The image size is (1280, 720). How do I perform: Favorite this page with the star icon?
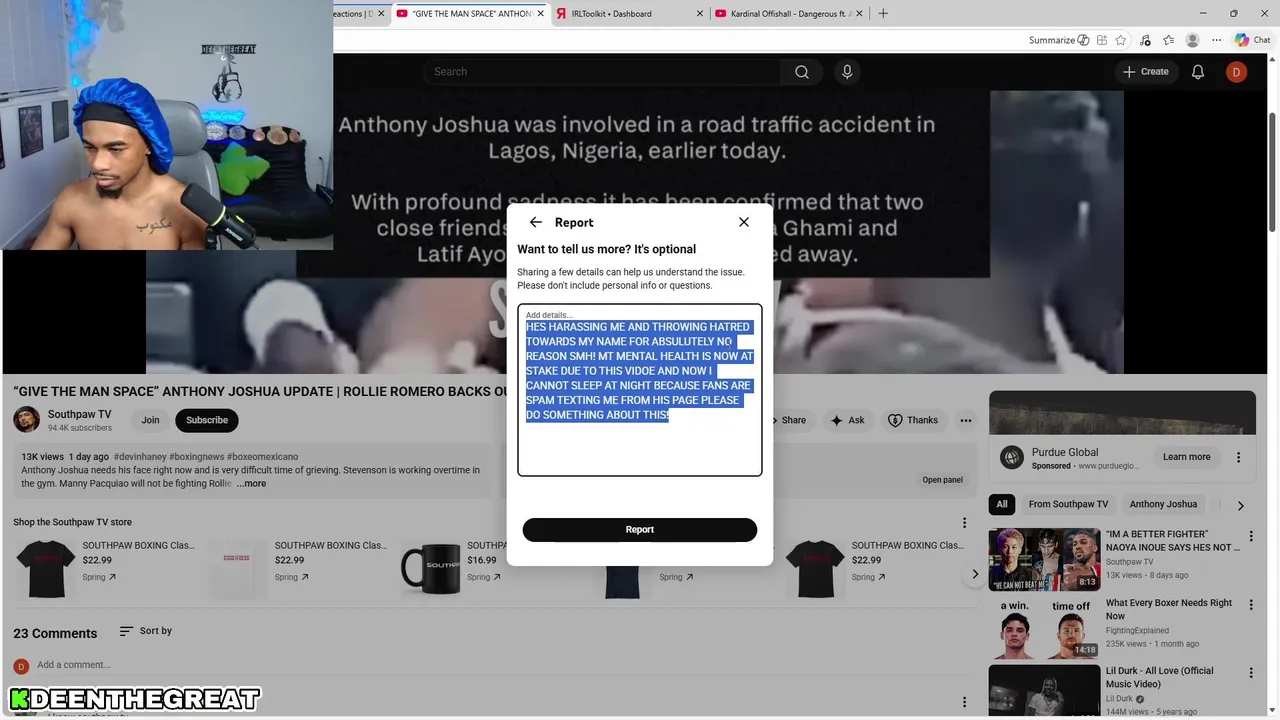pos(1121,40)
